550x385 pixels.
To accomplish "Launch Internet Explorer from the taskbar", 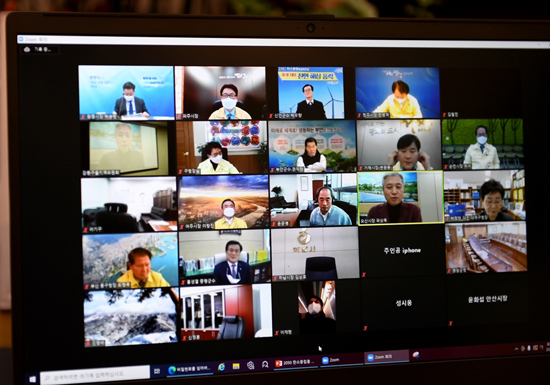I will tap(221, 367).
